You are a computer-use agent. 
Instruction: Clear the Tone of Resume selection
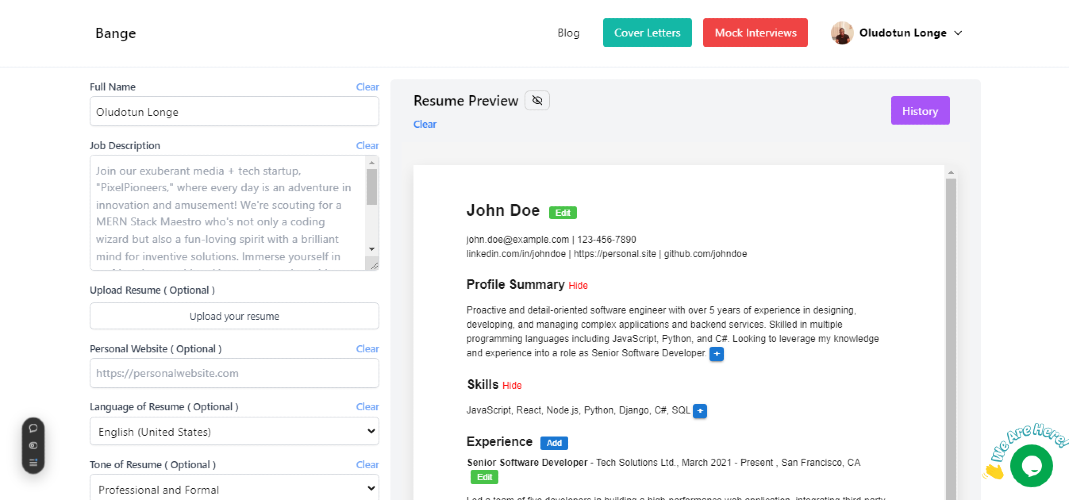367,465
